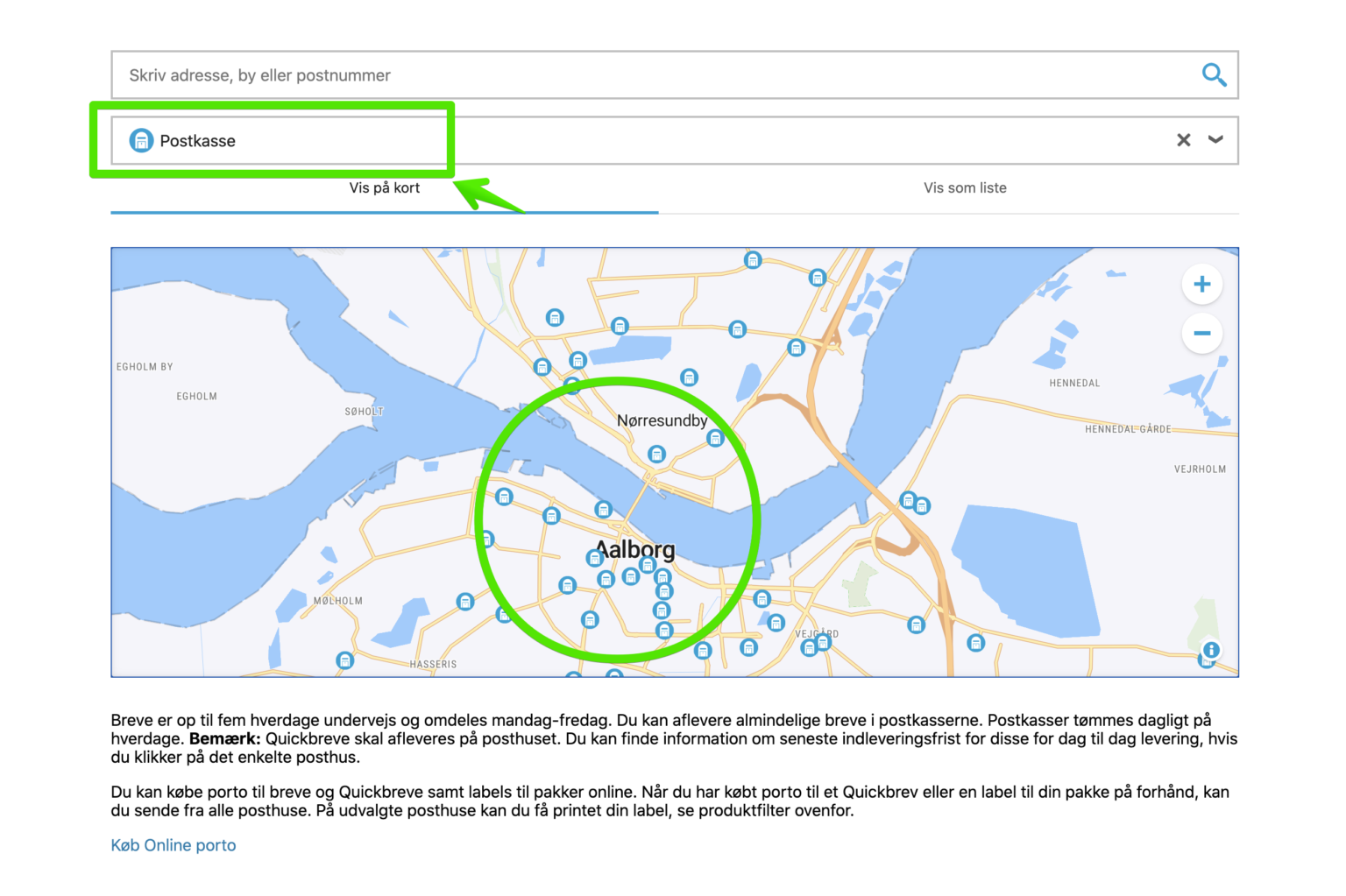Select the "Vis på kort" tab
The height and width of the screenshot is (896, 1346).
click(x=384, y=187)
